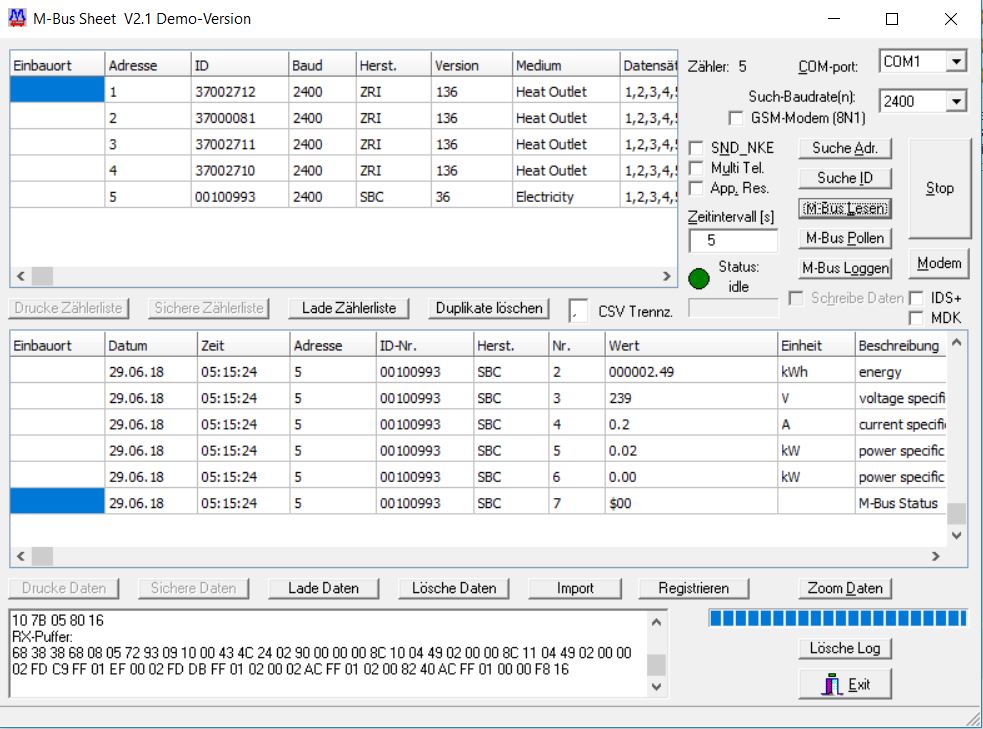
Task: Expand the Such-Baudrate dropdown
Action: (x=956, y=101)
